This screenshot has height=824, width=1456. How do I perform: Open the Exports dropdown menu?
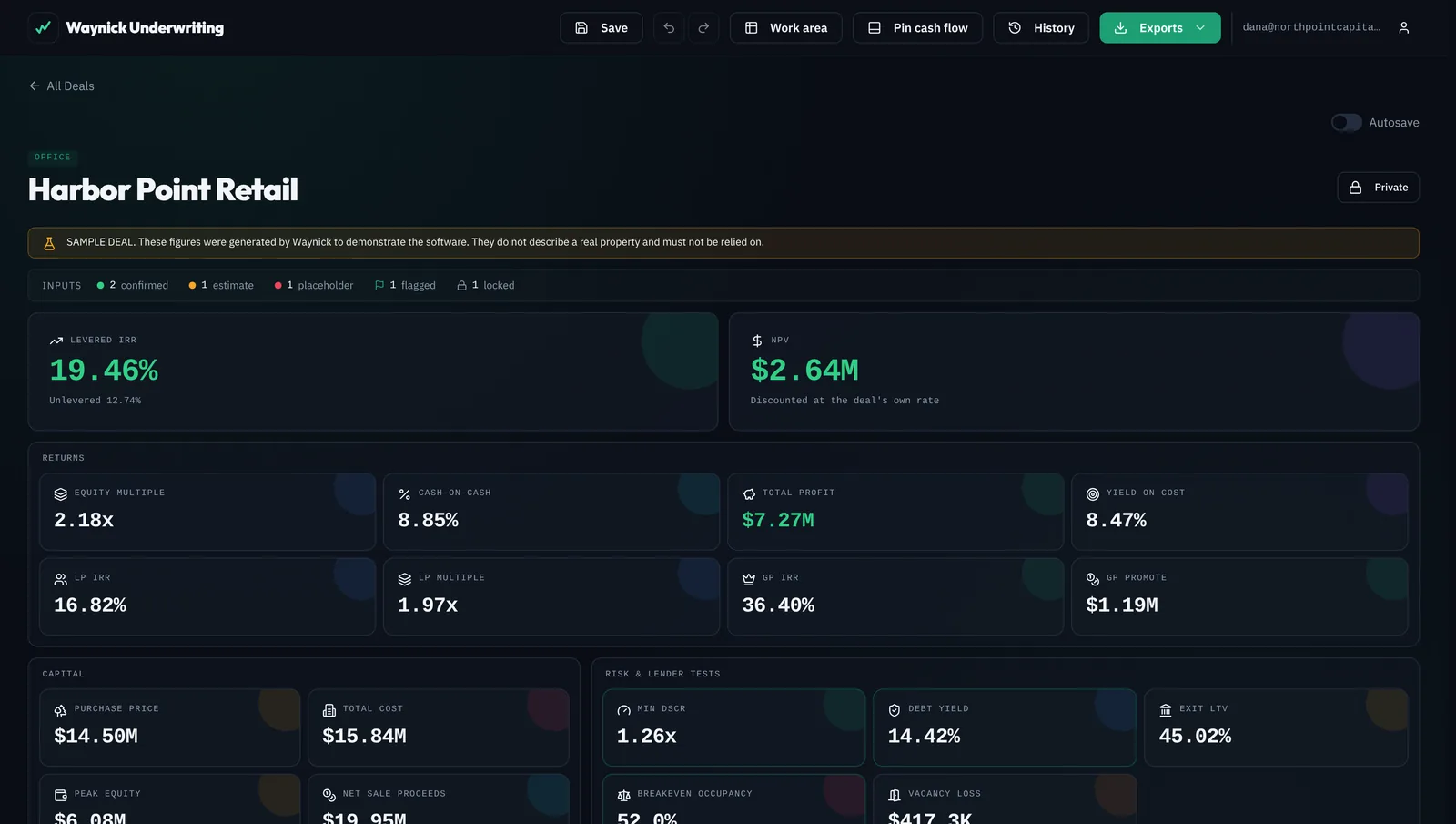point(1160,28)
